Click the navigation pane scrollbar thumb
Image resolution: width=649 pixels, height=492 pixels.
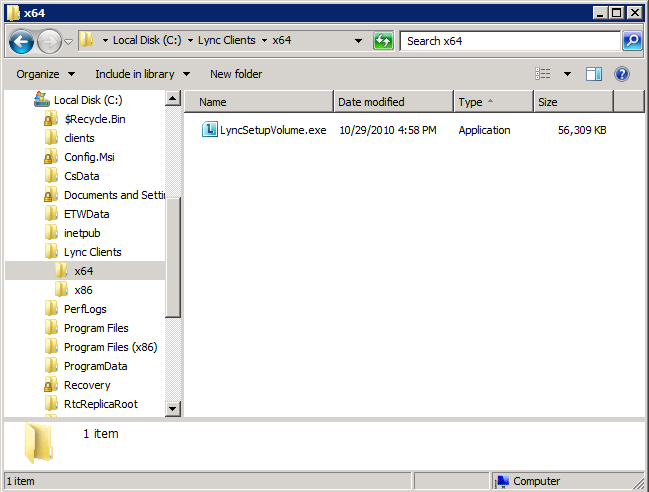(173, 258)
